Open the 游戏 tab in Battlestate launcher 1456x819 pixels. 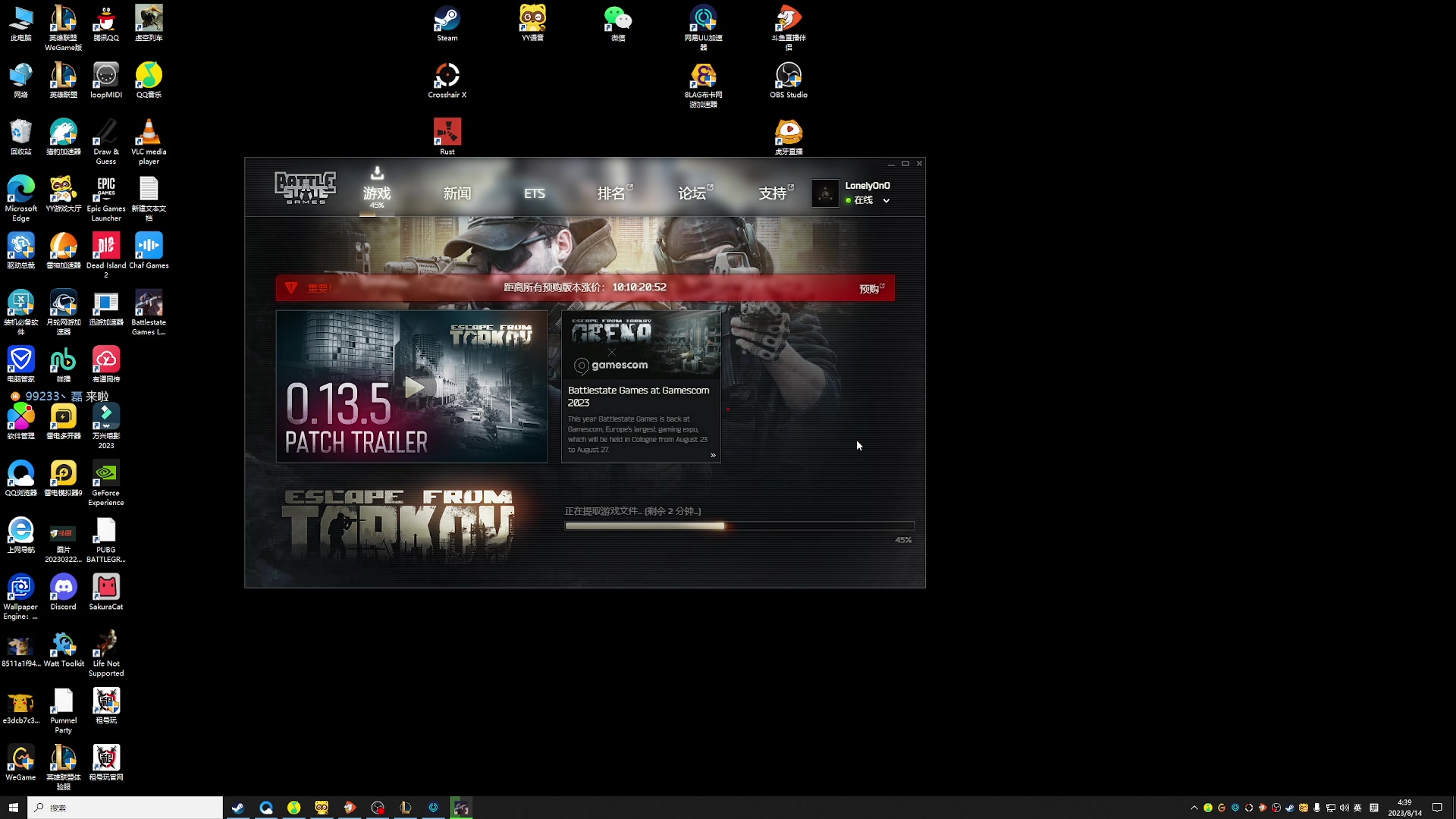(x=376, y=193)
